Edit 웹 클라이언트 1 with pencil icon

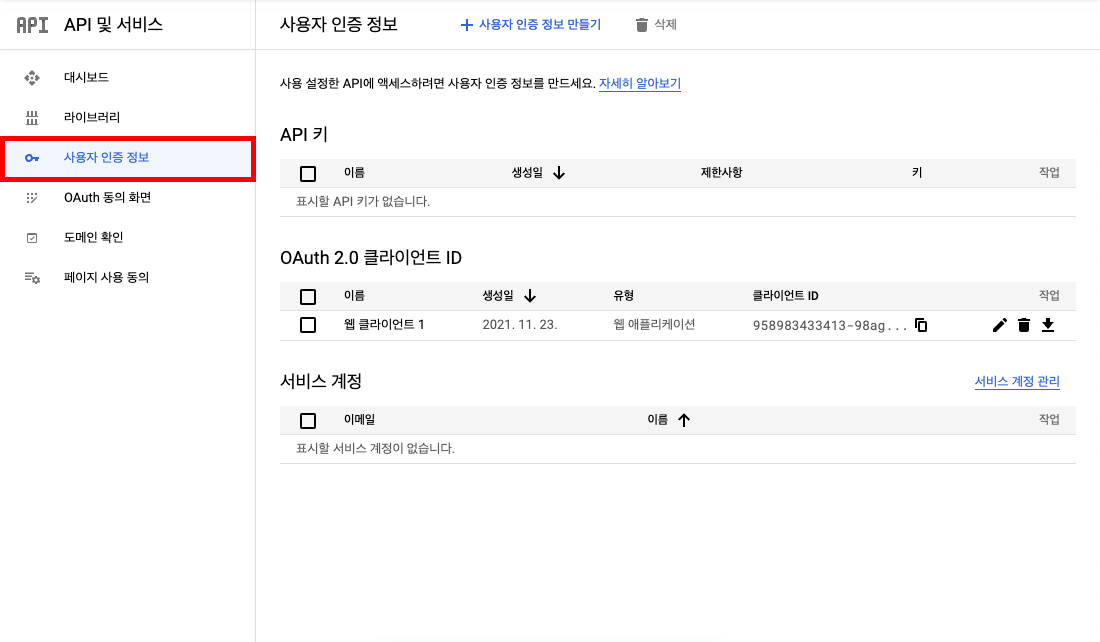tap(999, 325)
